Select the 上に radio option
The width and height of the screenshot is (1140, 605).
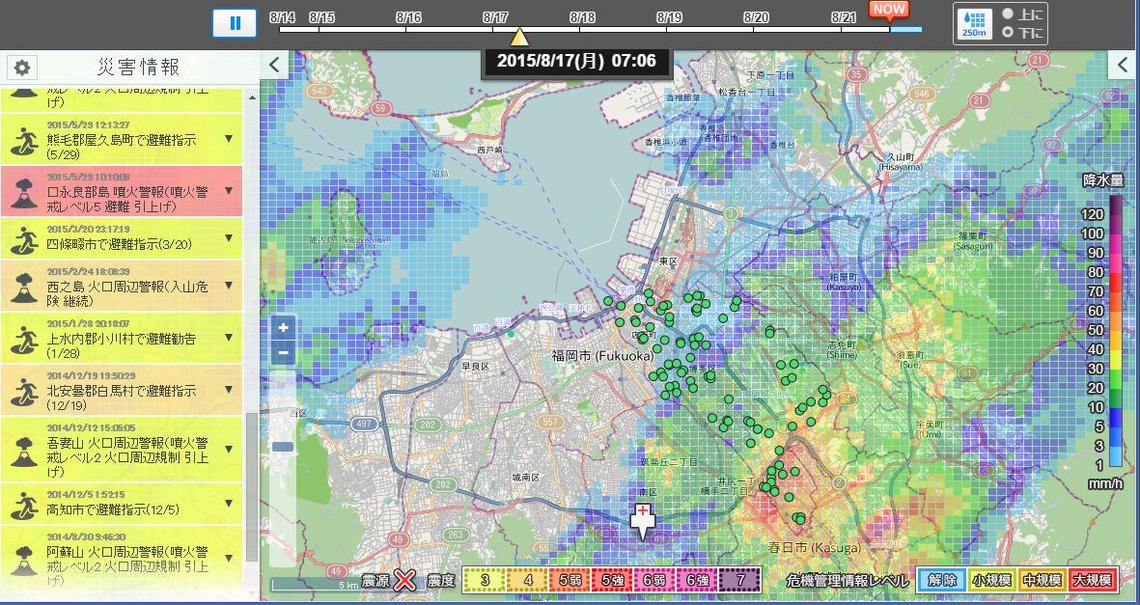pyautogui.click(x=1008, y=14)
